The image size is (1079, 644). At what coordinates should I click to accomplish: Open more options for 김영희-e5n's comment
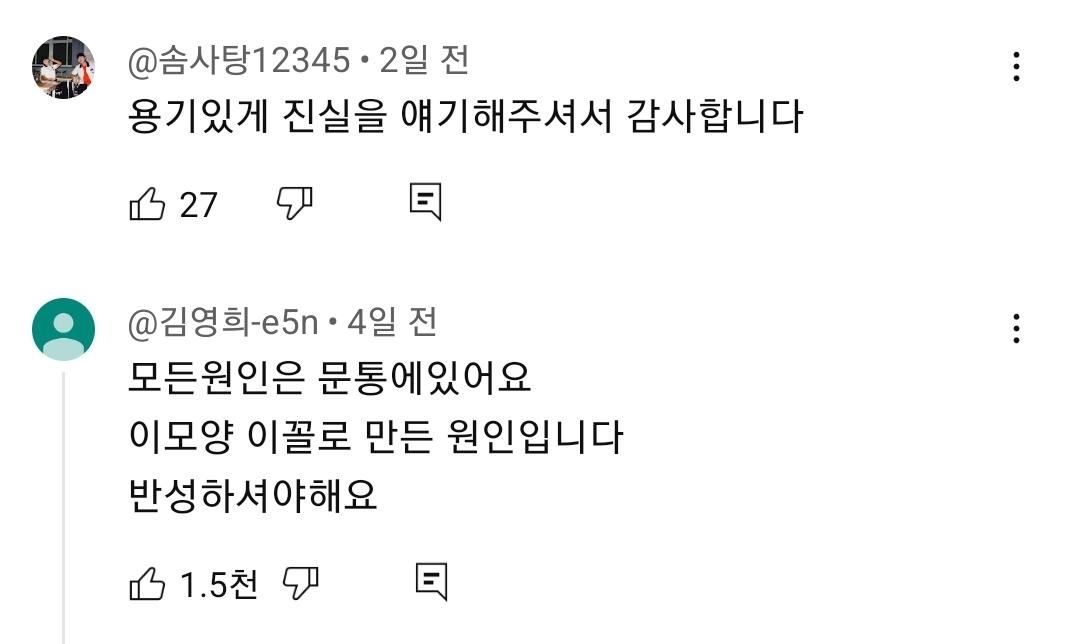(1016, 328)
